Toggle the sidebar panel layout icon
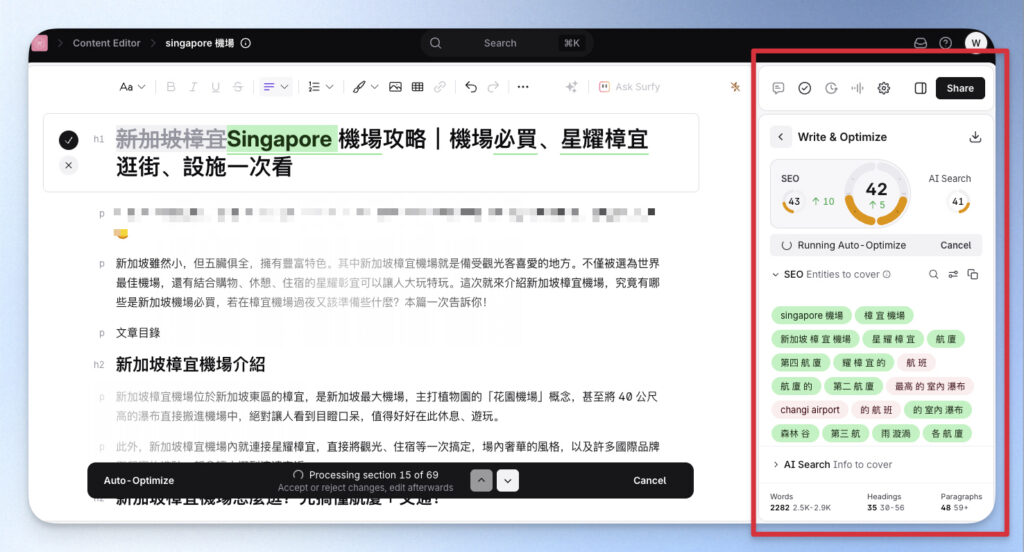The height and width of the screenshot is (552, 1024). point(920,88)
